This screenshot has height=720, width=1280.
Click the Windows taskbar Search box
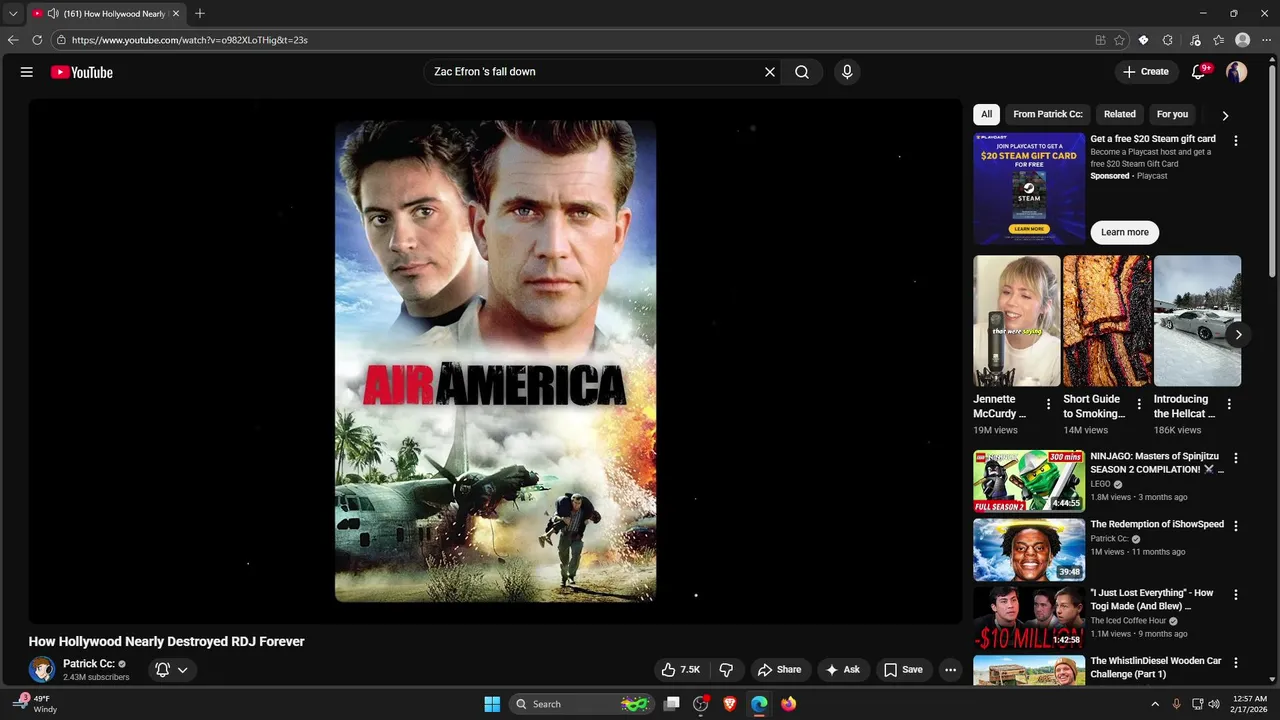click(581, 704)
